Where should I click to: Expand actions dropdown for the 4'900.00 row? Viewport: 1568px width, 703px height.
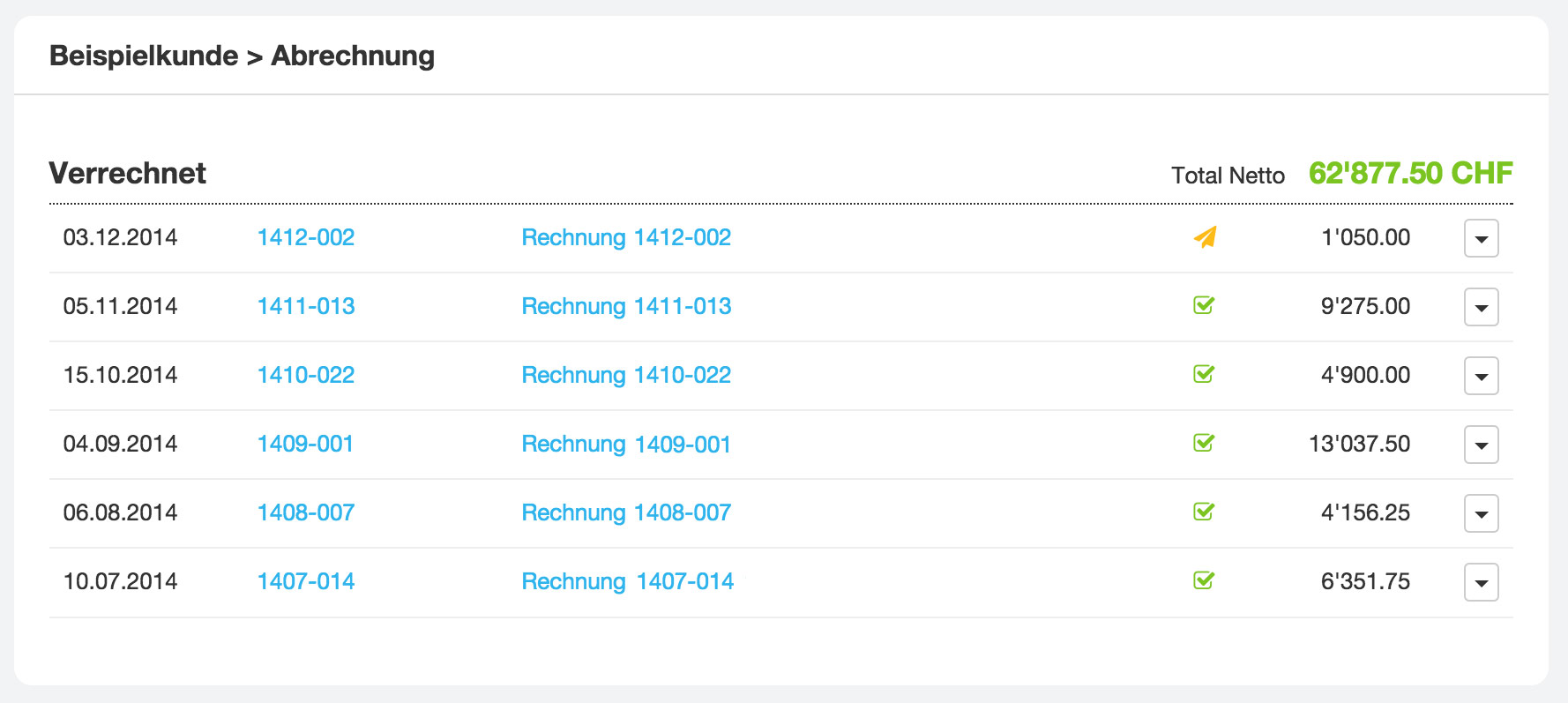tap(1481, 376)
